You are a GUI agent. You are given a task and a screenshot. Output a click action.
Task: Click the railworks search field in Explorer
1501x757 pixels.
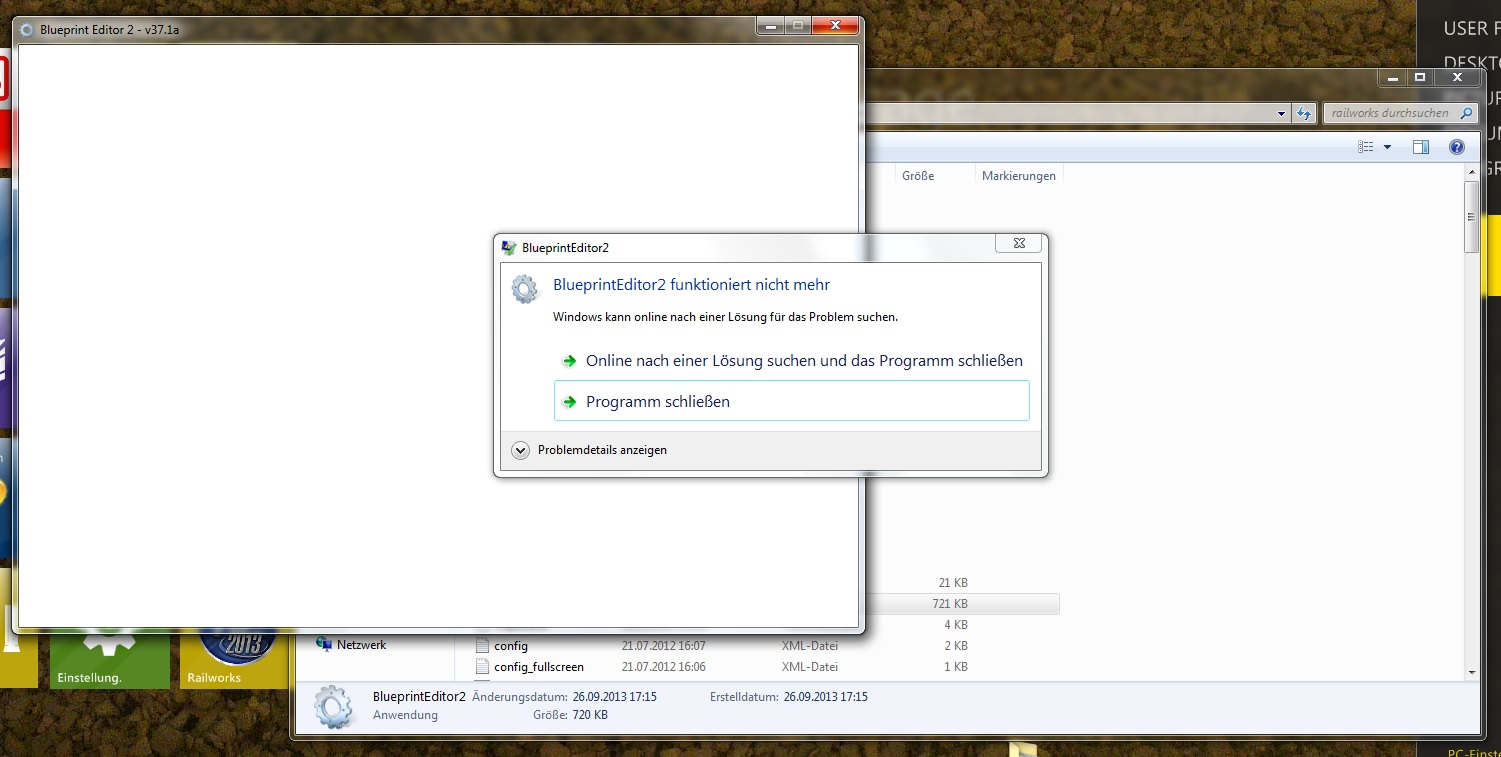click(x=1400, y=113)
